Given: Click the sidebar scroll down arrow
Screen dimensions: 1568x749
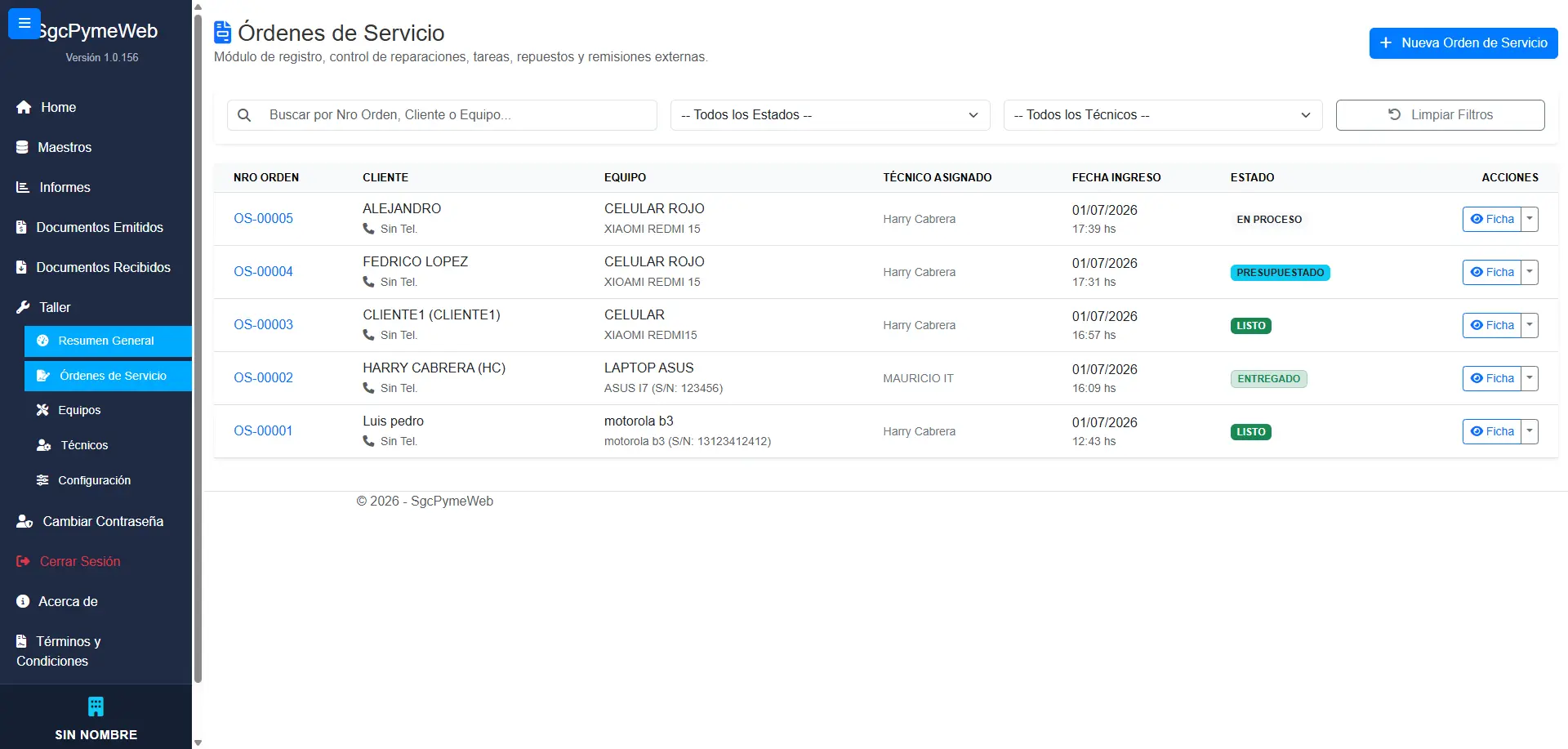Looking at the screenshot, I should pos(198,742).
